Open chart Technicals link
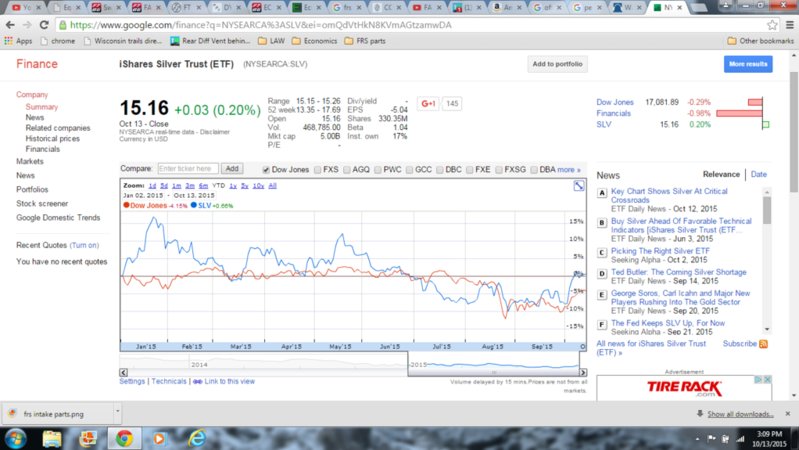This screenshot has width=799, height=450. (169, 381)
